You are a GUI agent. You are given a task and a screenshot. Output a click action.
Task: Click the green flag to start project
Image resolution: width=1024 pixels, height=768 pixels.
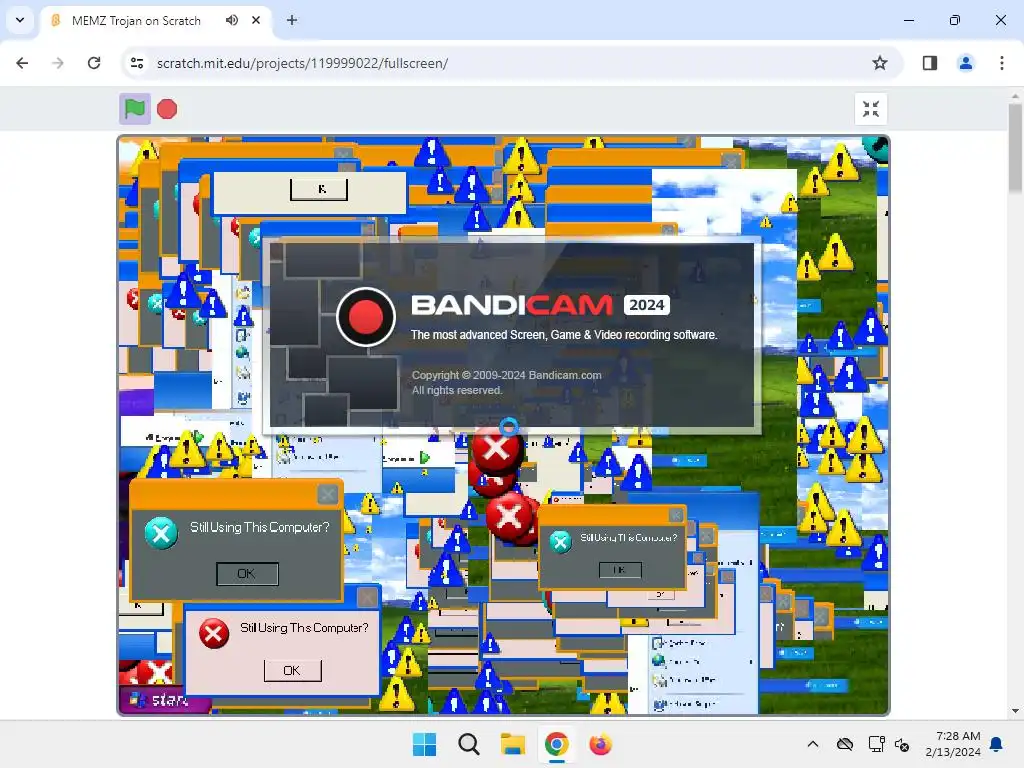click(135, 109)
